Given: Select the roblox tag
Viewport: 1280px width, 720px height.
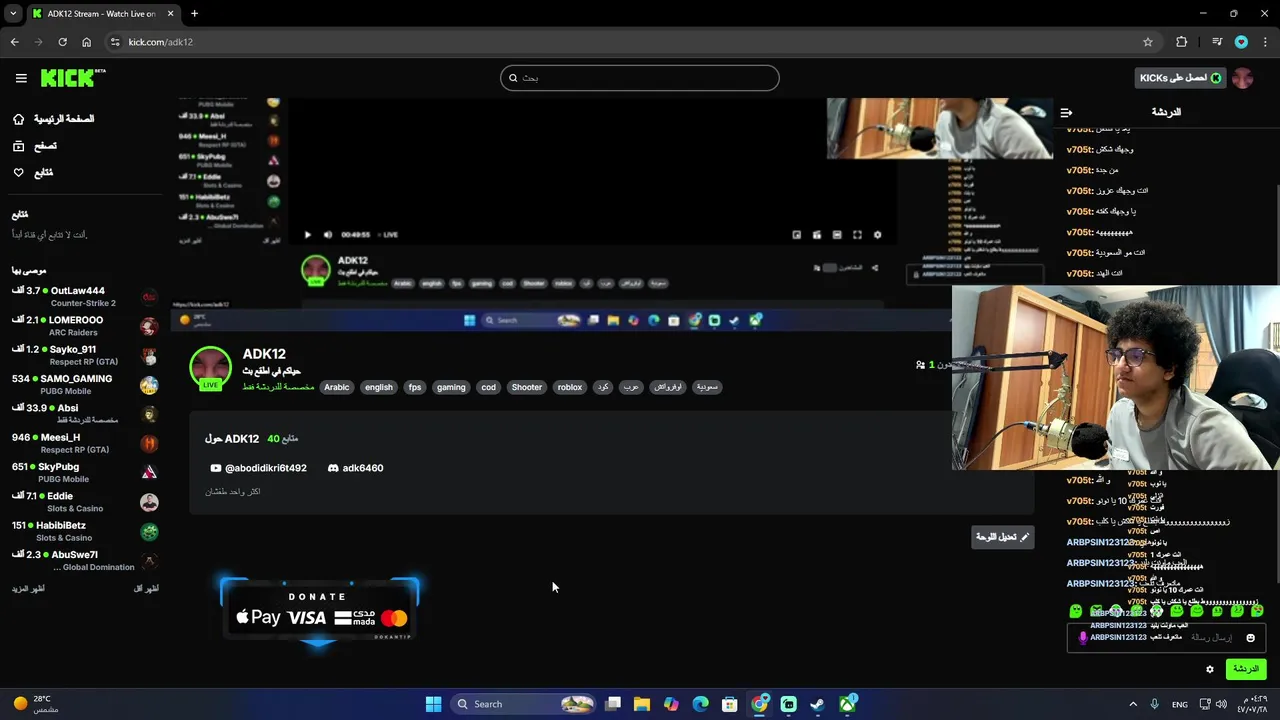Looking at the screenshot, I should (570, 387).
